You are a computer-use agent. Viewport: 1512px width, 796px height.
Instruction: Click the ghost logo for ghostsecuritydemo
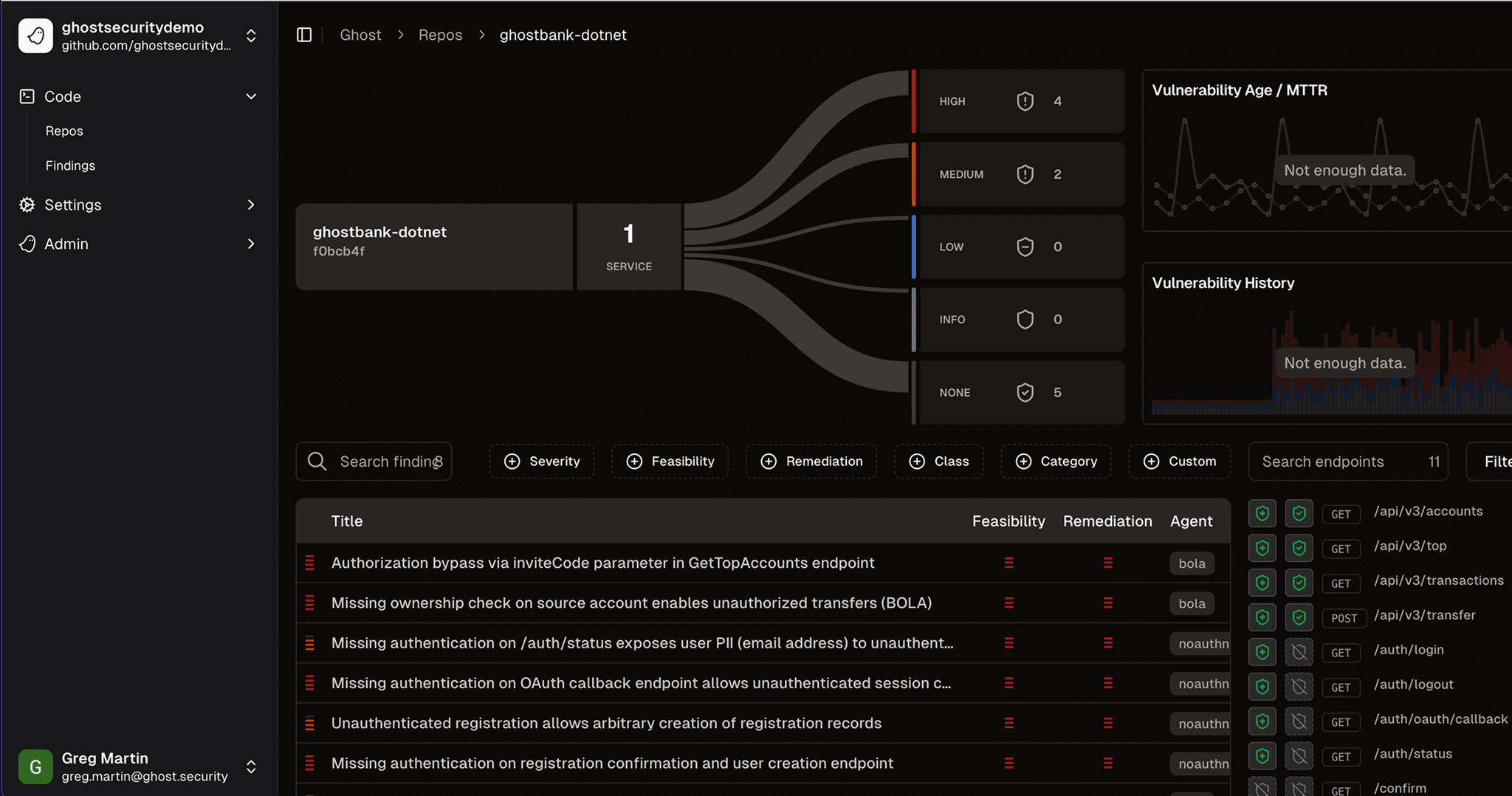35,35
